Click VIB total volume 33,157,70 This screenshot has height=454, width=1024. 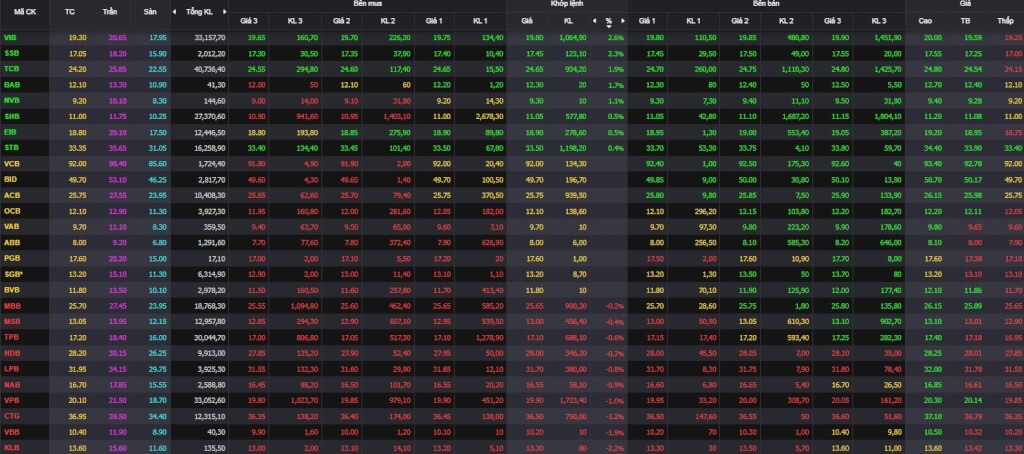[x=210, y=37]
